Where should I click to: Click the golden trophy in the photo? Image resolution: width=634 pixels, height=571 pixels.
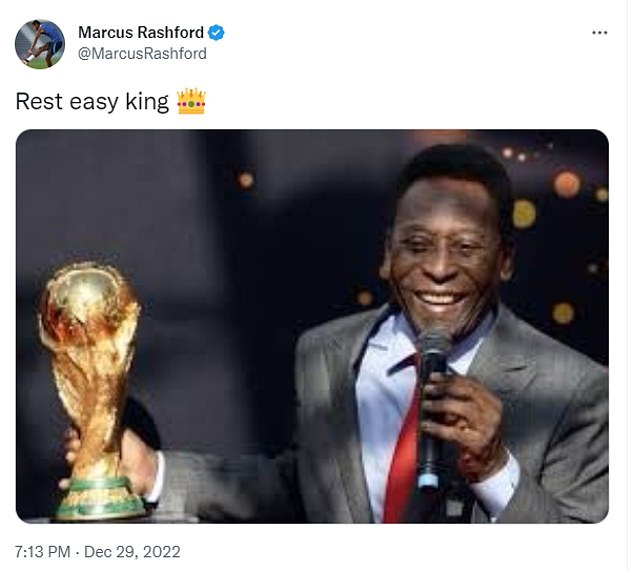pos(90,360)
